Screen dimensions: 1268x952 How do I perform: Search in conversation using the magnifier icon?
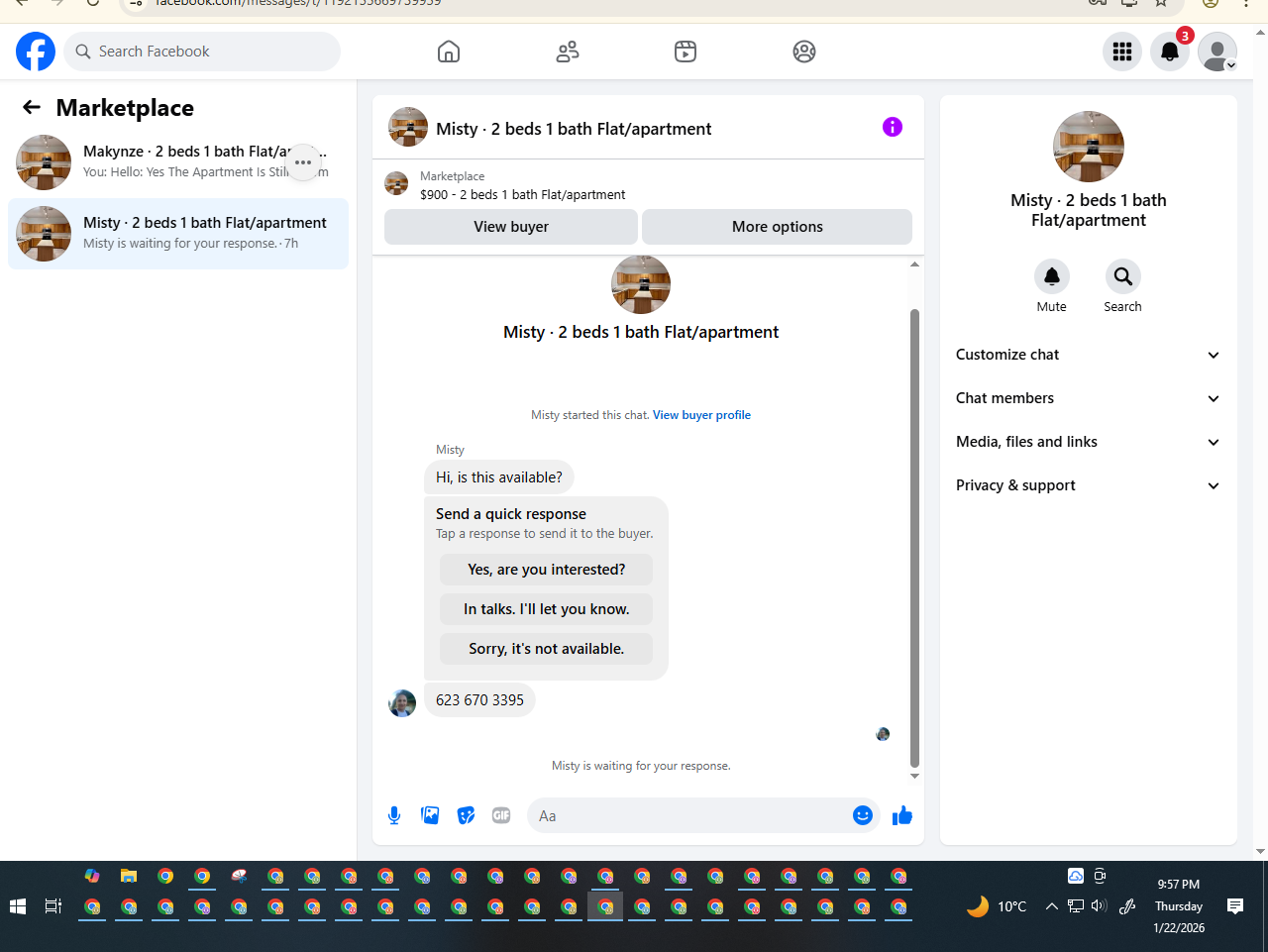[1123, 276]
